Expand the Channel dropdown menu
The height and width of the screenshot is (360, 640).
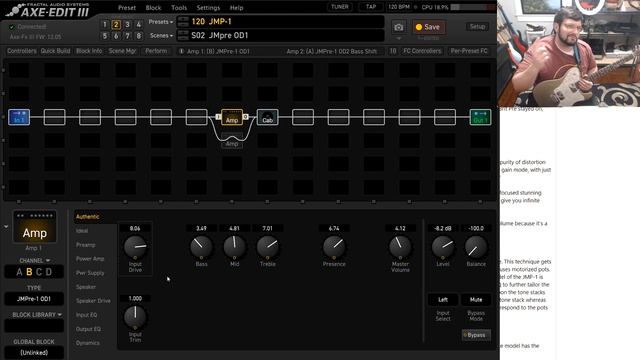click(35, 260)
